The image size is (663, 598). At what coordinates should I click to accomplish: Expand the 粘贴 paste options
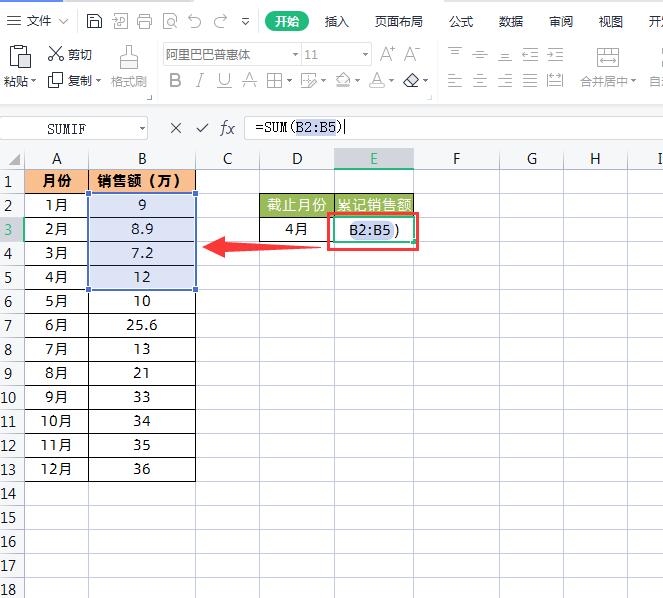coord(33,80)
